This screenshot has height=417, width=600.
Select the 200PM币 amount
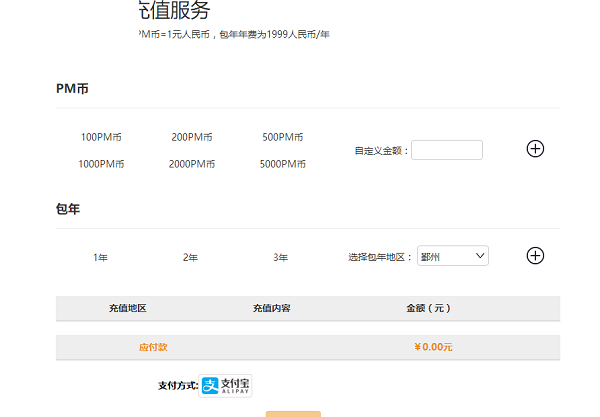coord(191,137)
